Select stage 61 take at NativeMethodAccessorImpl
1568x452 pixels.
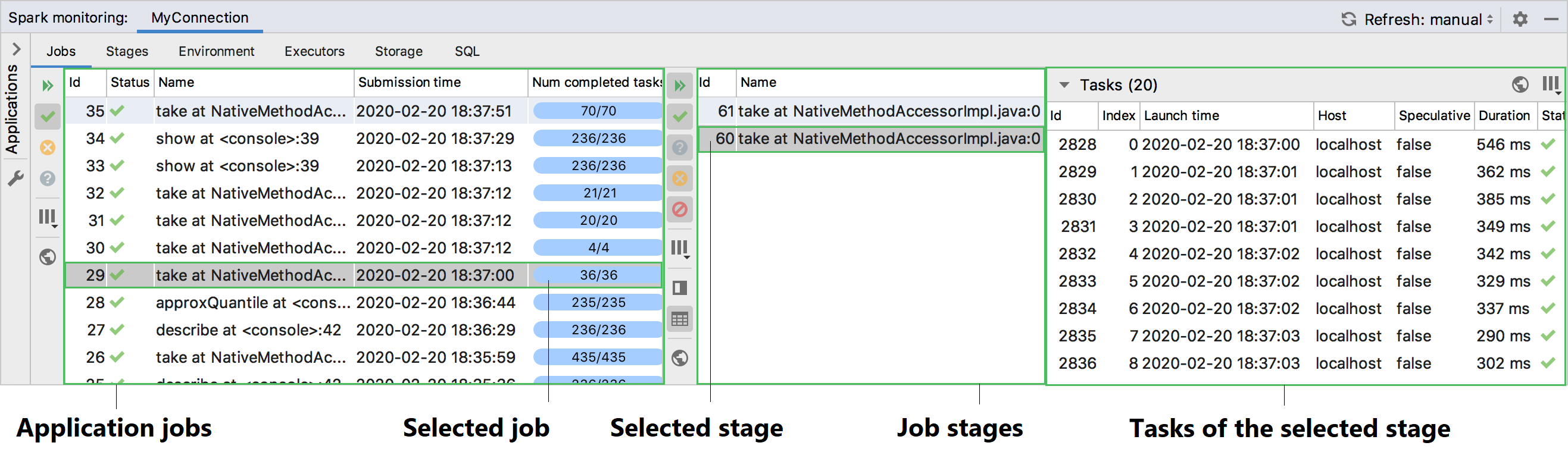[x=870, y=111]
